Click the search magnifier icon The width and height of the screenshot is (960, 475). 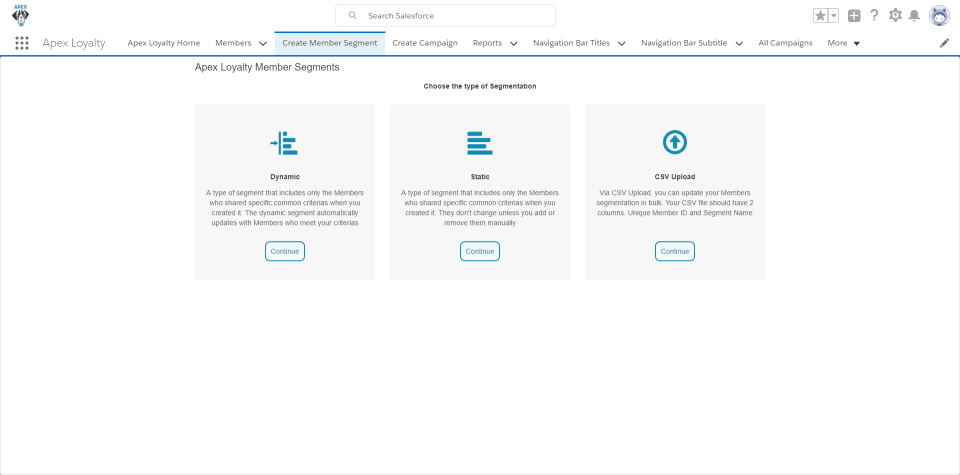tap(353, 15)
